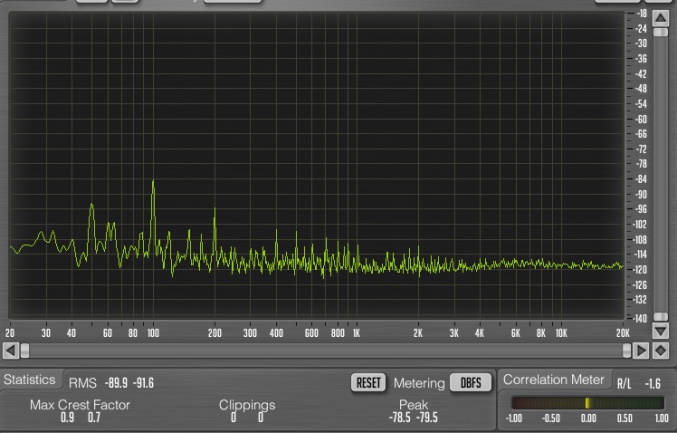Viewport: 677px width, 433px height.
Task: Select the Correlation Meter panel label
Action: coord(553,380)
